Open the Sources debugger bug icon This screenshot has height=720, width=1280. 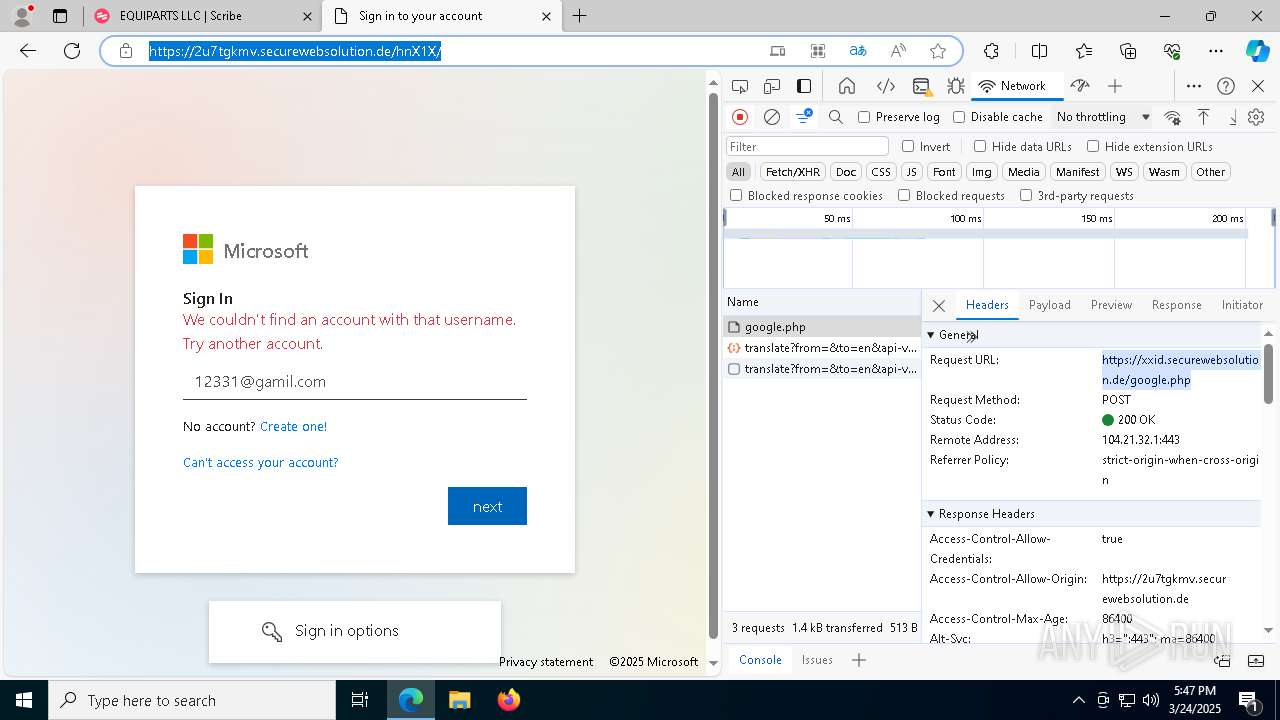pyautogui.click(x=956, y=86)
